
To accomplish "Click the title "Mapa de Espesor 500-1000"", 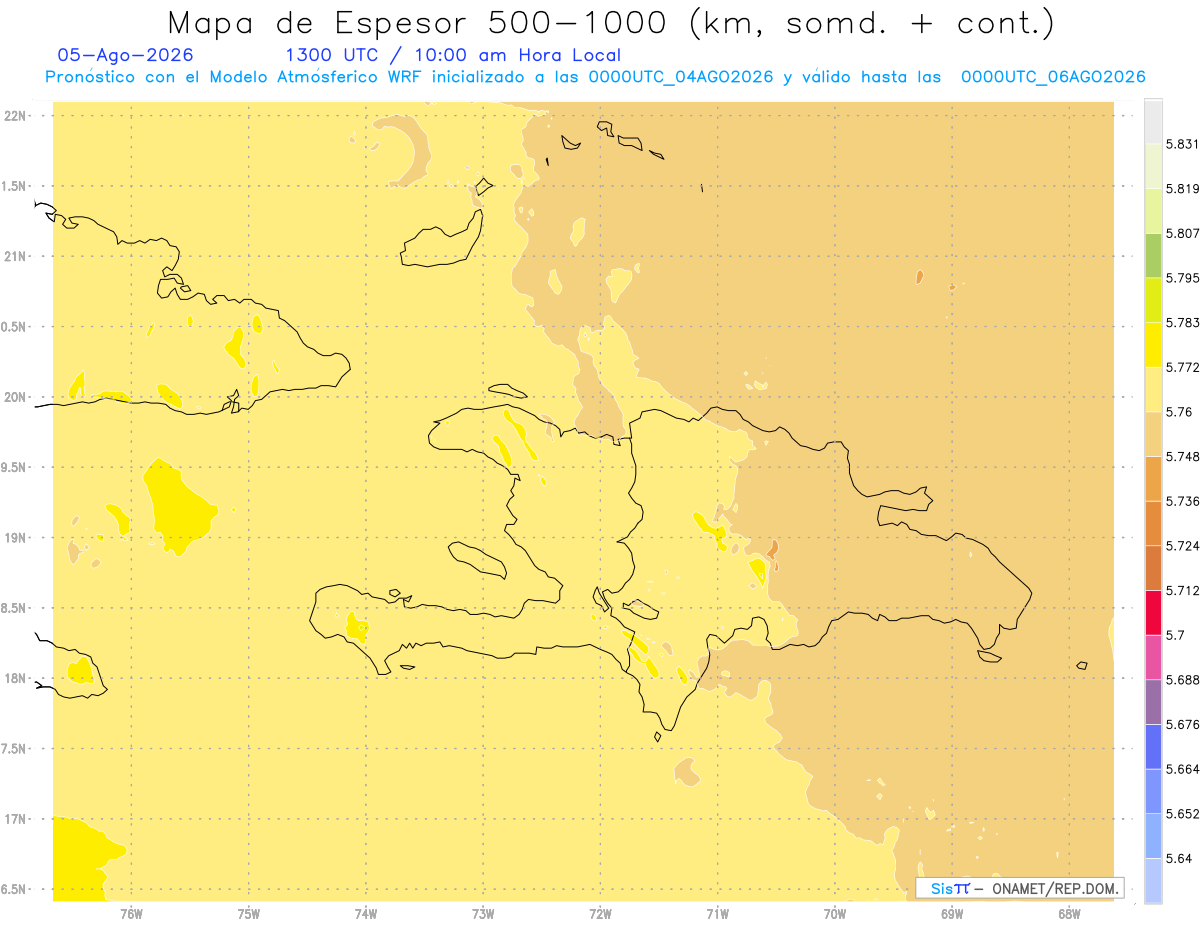I will (x=418, y=23).
